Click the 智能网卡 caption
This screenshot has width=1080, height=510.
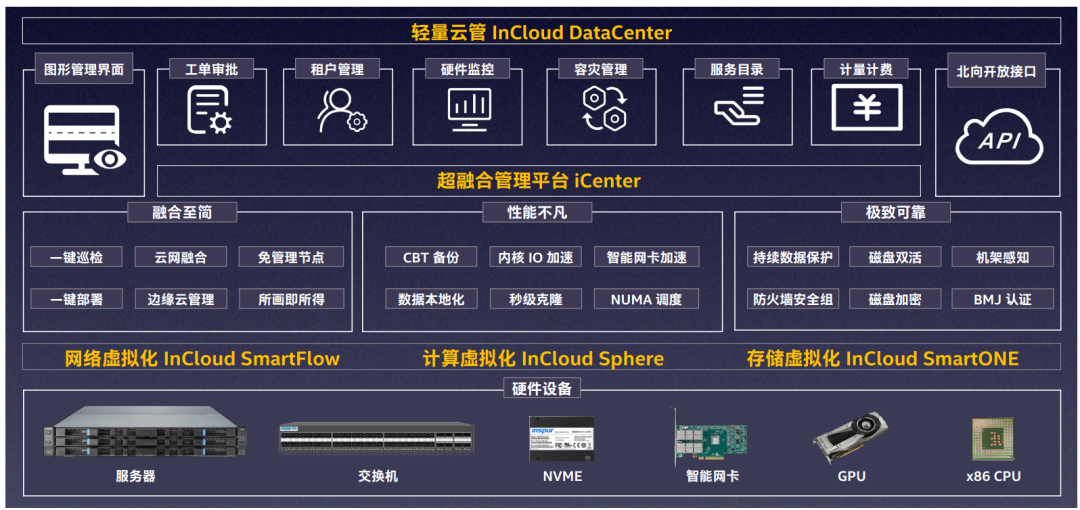pos(712,476)
